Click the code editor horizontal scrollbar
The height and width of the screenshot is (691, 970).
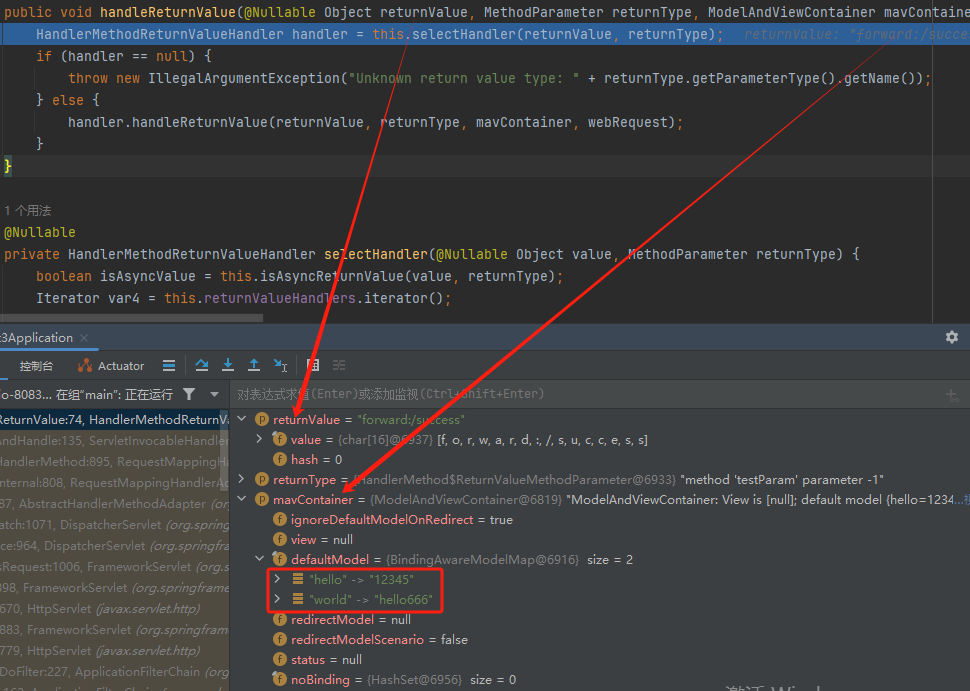(131, 318)
